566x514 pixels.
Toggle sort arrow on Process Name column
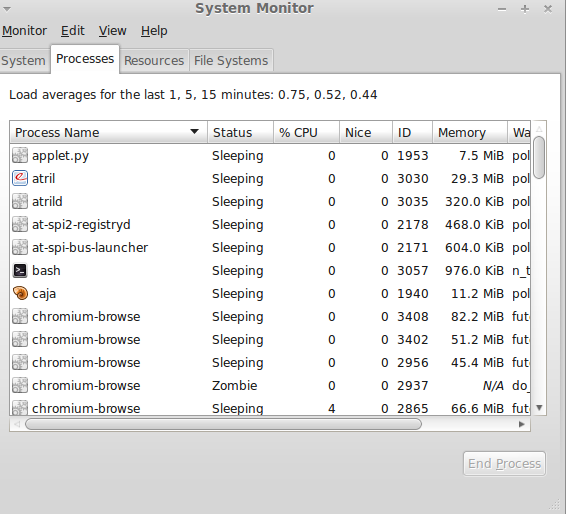click(194, 132)
